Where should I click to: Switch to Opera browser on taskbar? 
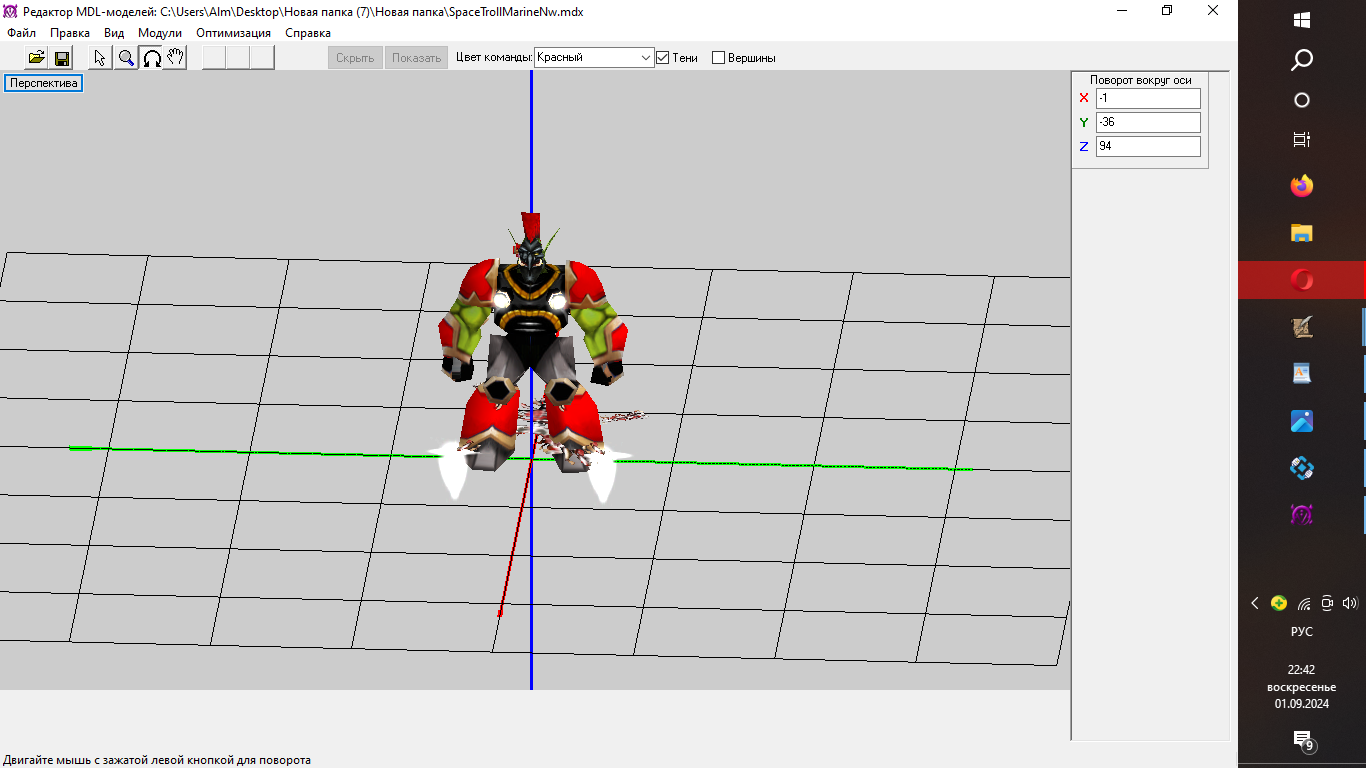pyautogui.click(x=1302, y=280)
